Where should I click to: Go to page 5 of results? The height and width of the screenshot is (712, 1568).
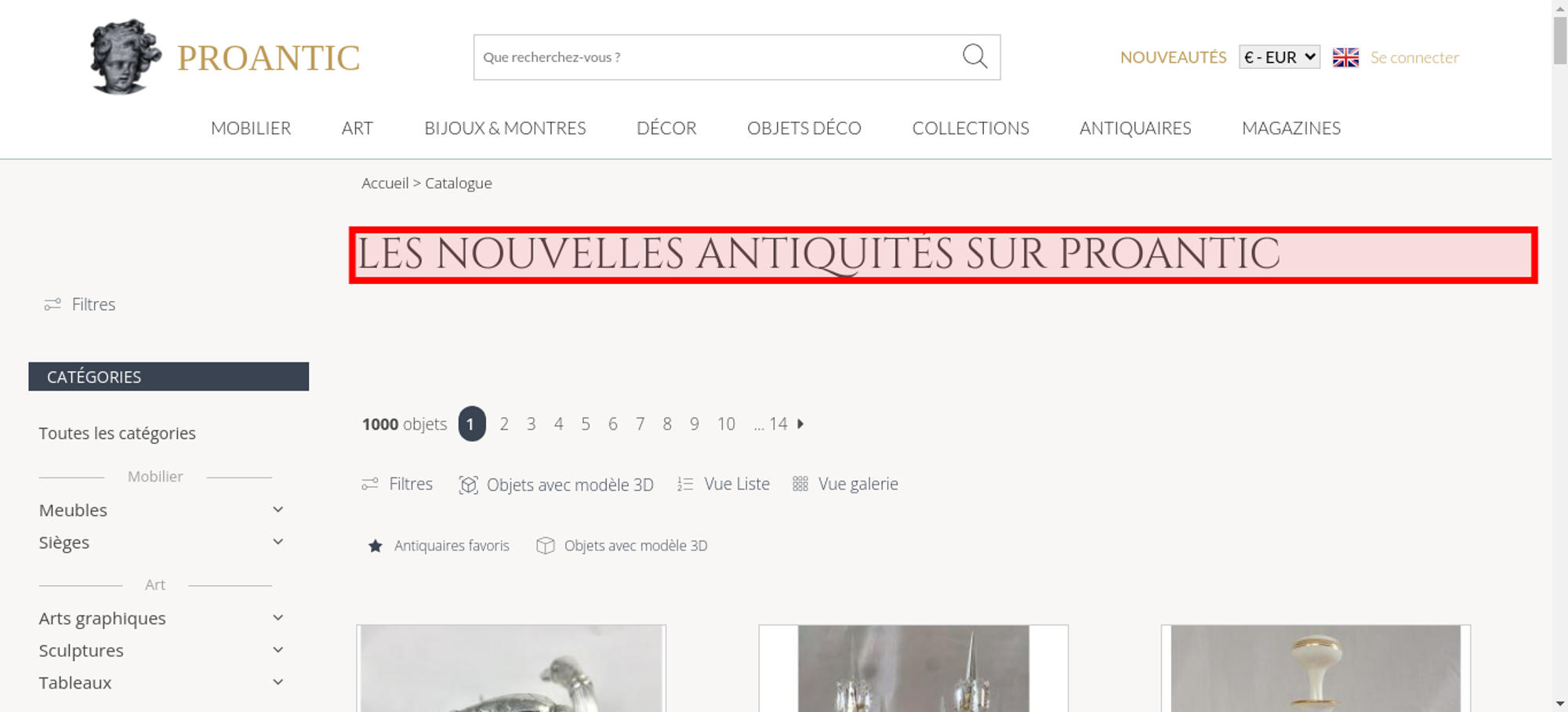tap(586, 423)
